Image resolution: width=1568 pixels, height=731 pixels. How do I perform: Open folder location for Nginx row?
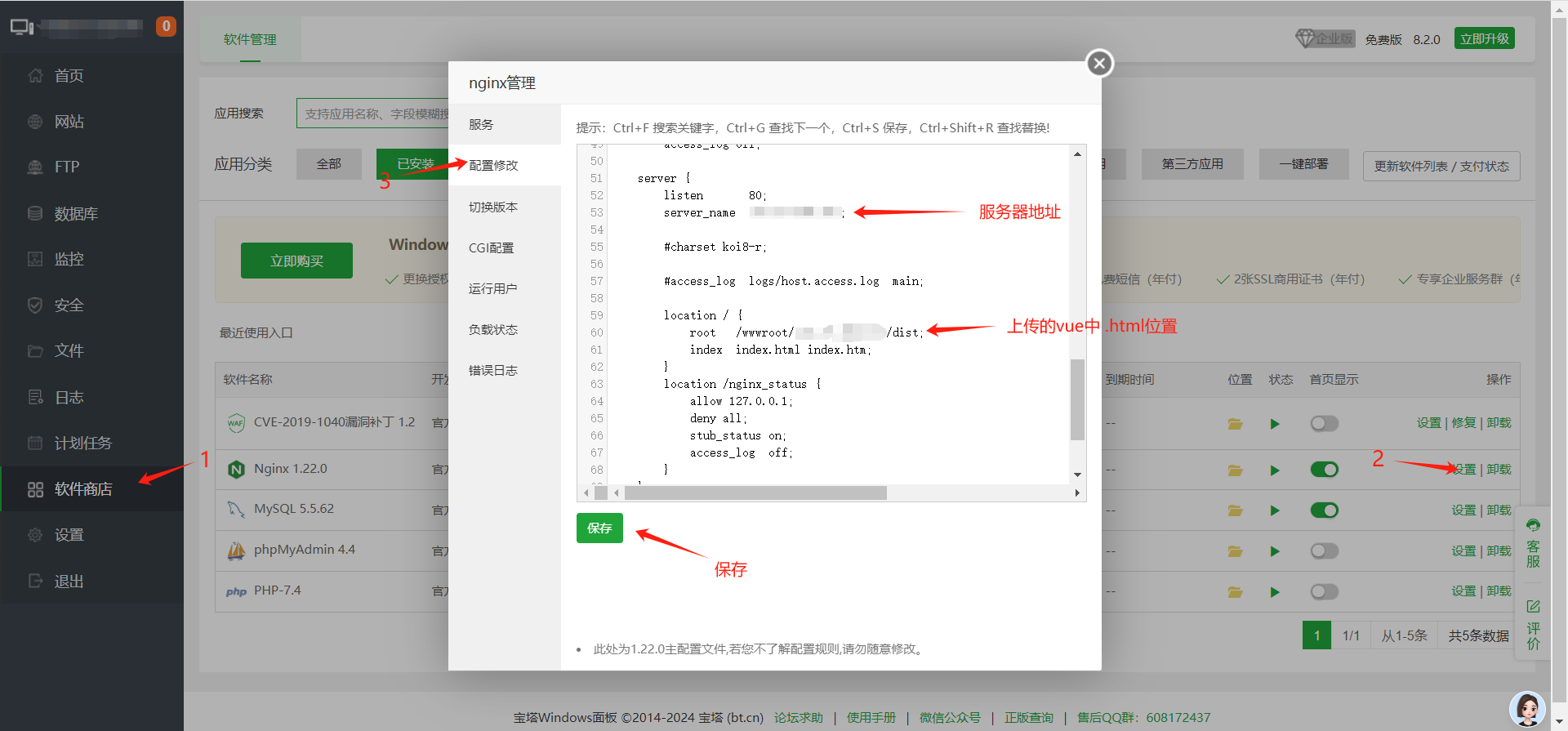tap(1235, 470)
